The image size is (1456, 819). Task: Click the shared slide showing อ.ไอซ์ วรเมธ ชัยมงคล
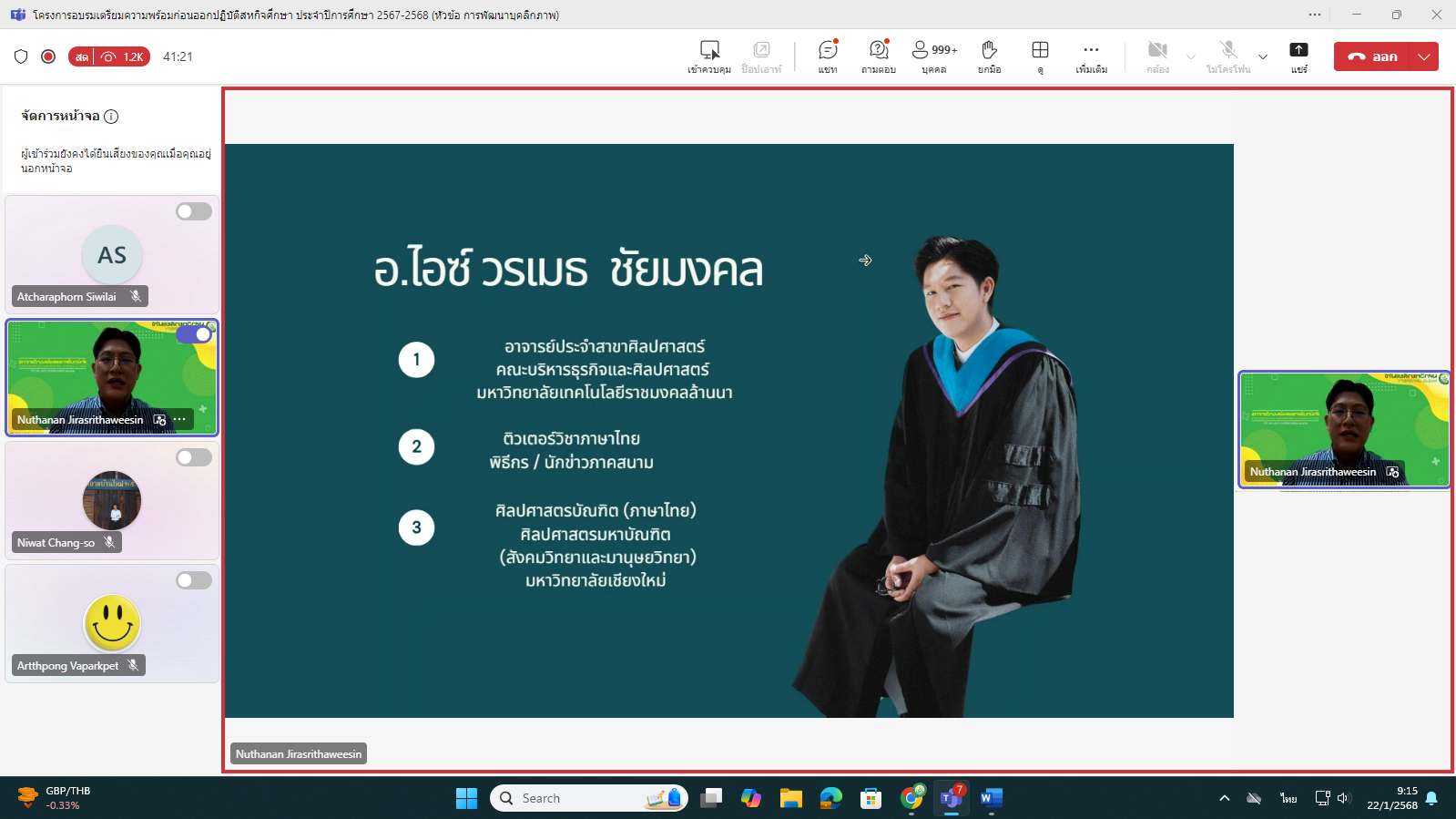coord(728,431)
